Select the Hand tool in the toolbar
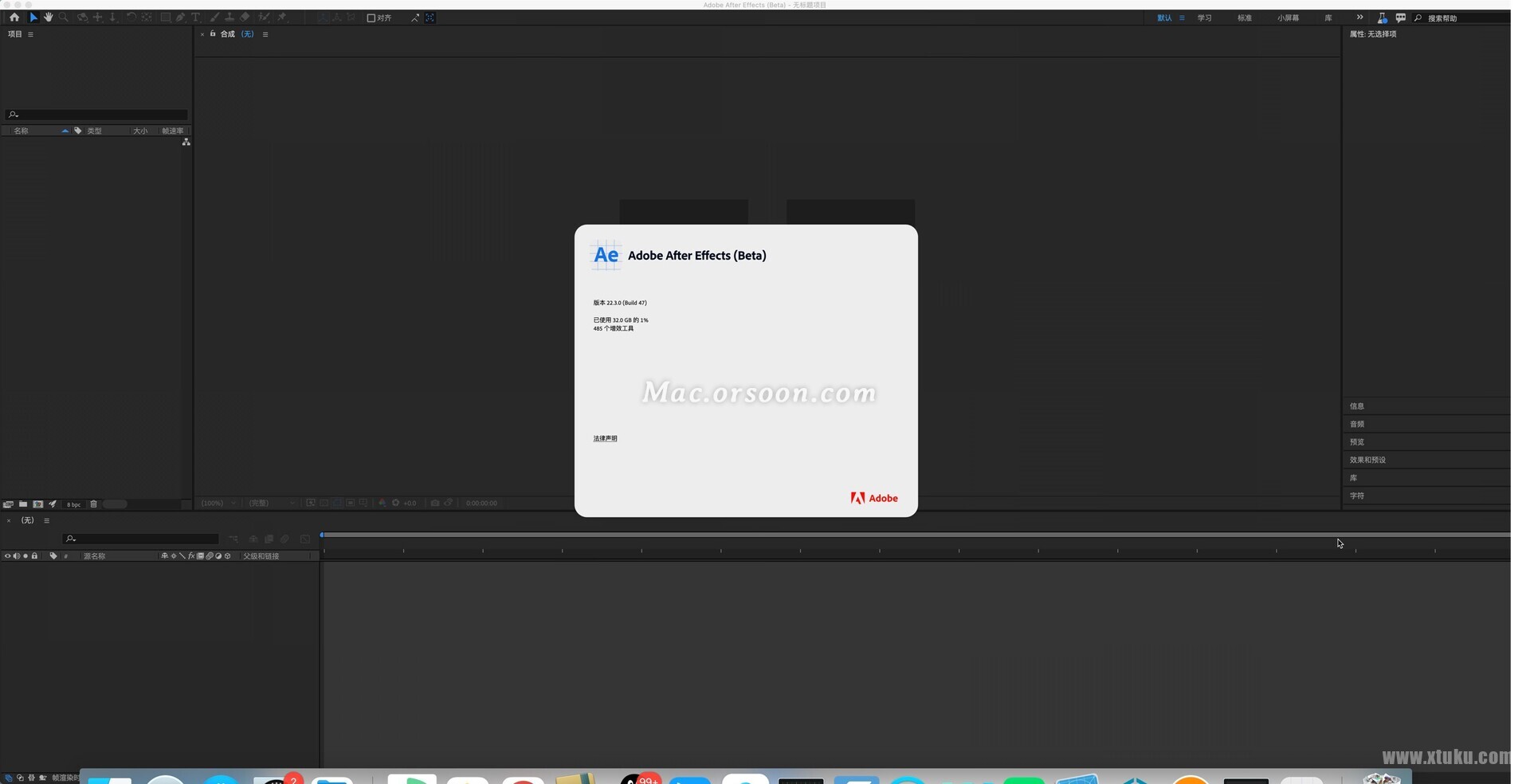This screenshot has width=1530, height=784. [x=48, y=17]
